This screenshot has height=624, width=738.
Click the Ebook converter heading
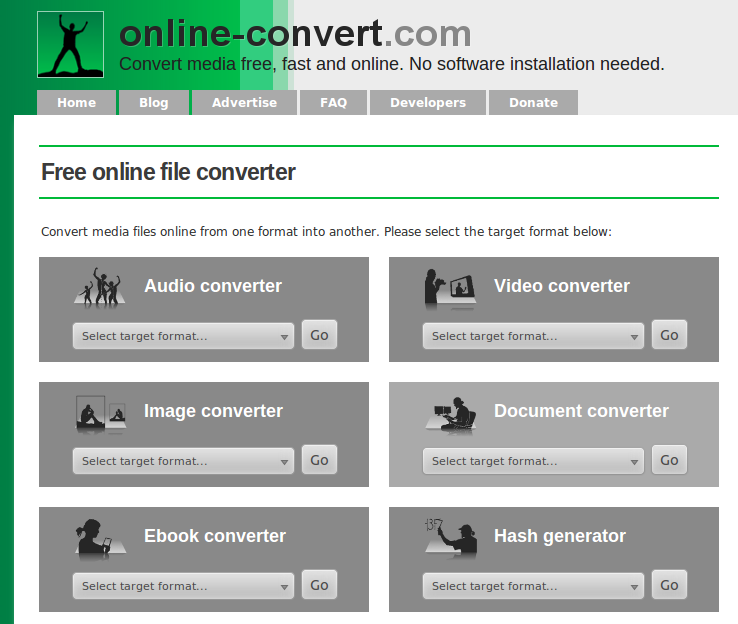215,536
